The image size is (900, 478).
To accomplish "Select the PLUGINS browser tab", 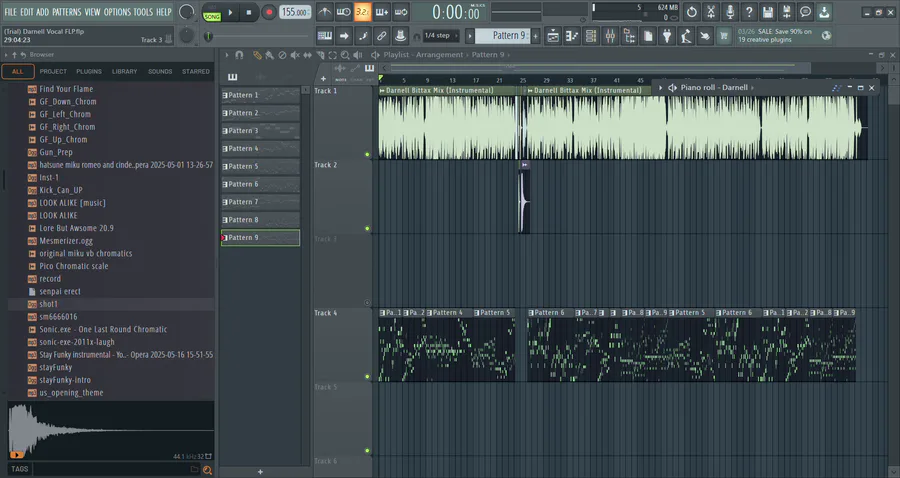I will 89,72.
